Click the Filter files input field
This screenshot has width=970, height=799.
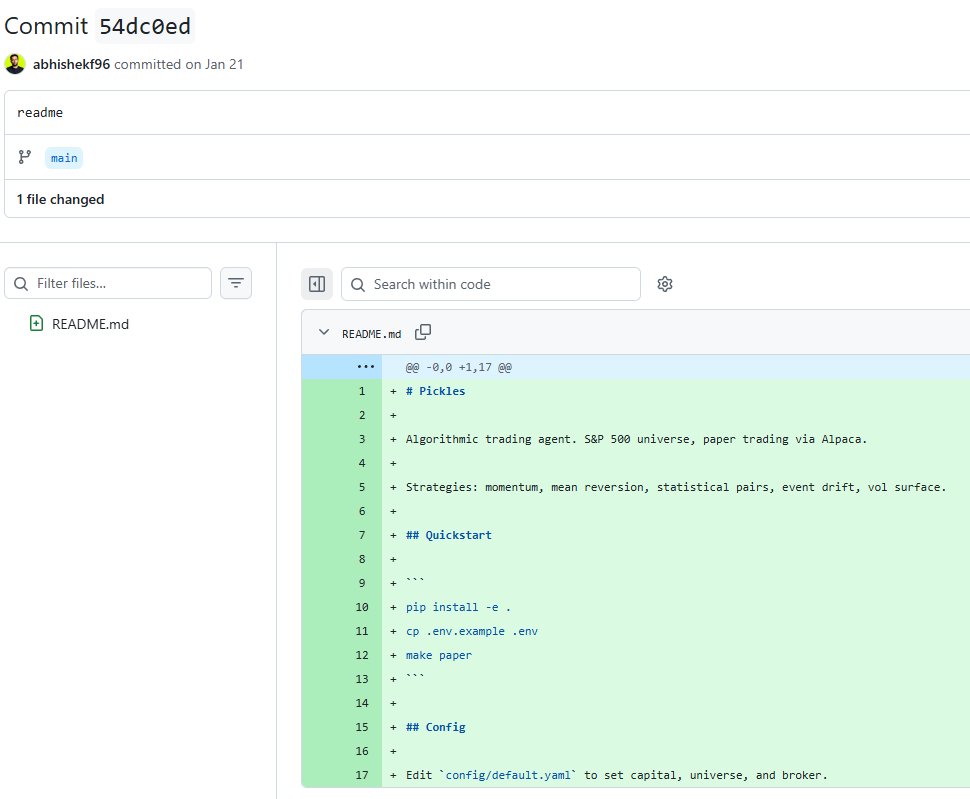coord(108,283)
